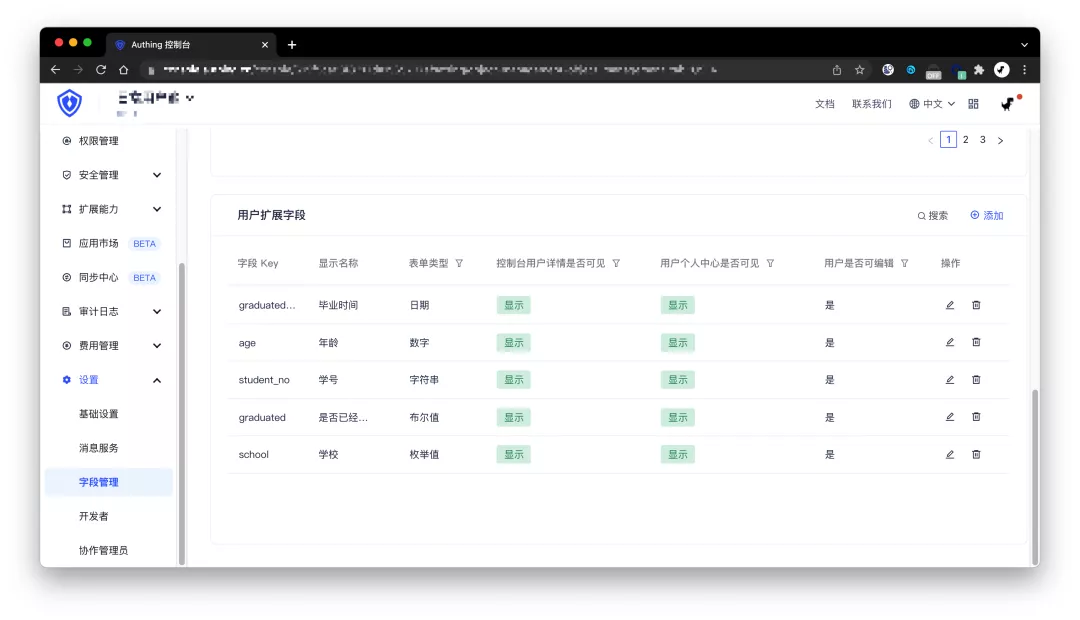Click the browser address bar
The height and width of the screenshot is (620, 1080).
tap(482, 70)
